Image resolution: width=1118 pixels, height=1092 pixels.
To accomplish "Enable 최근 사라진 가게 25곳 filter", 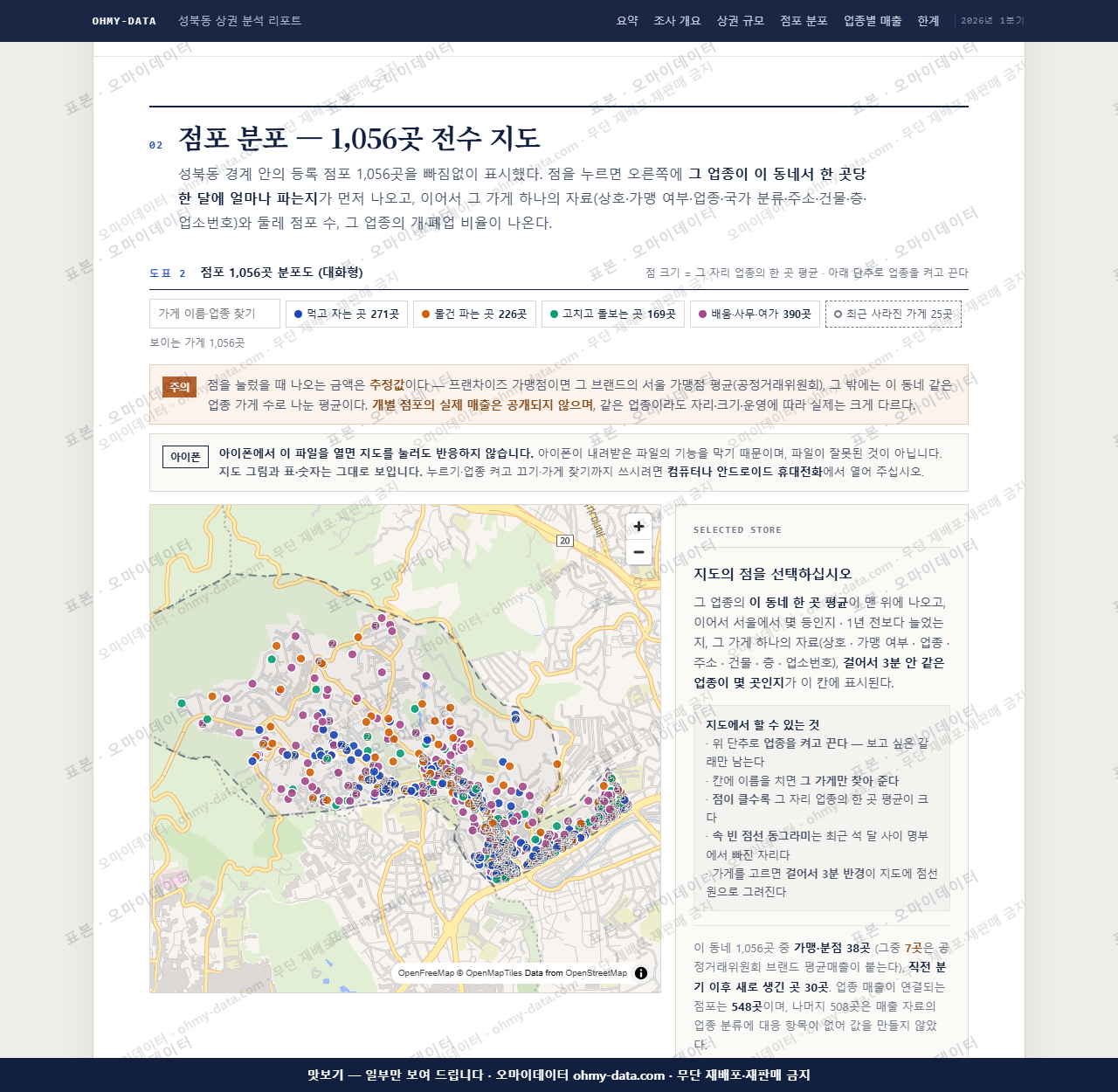I will pyautogui.click(x=894, y=314).
